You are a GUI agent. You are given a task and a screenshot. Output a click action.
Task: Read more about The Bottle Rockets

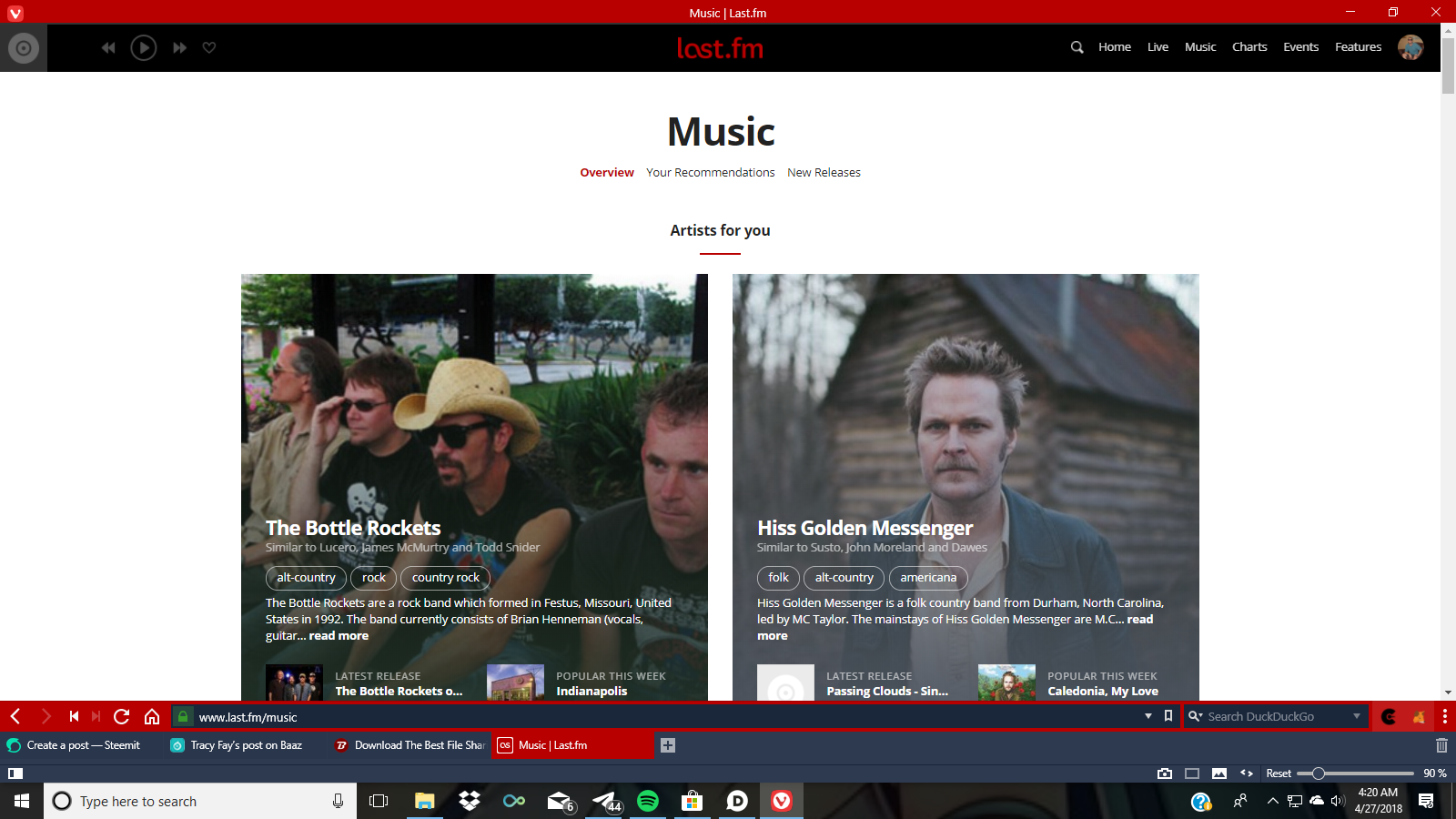coord(339,636)
